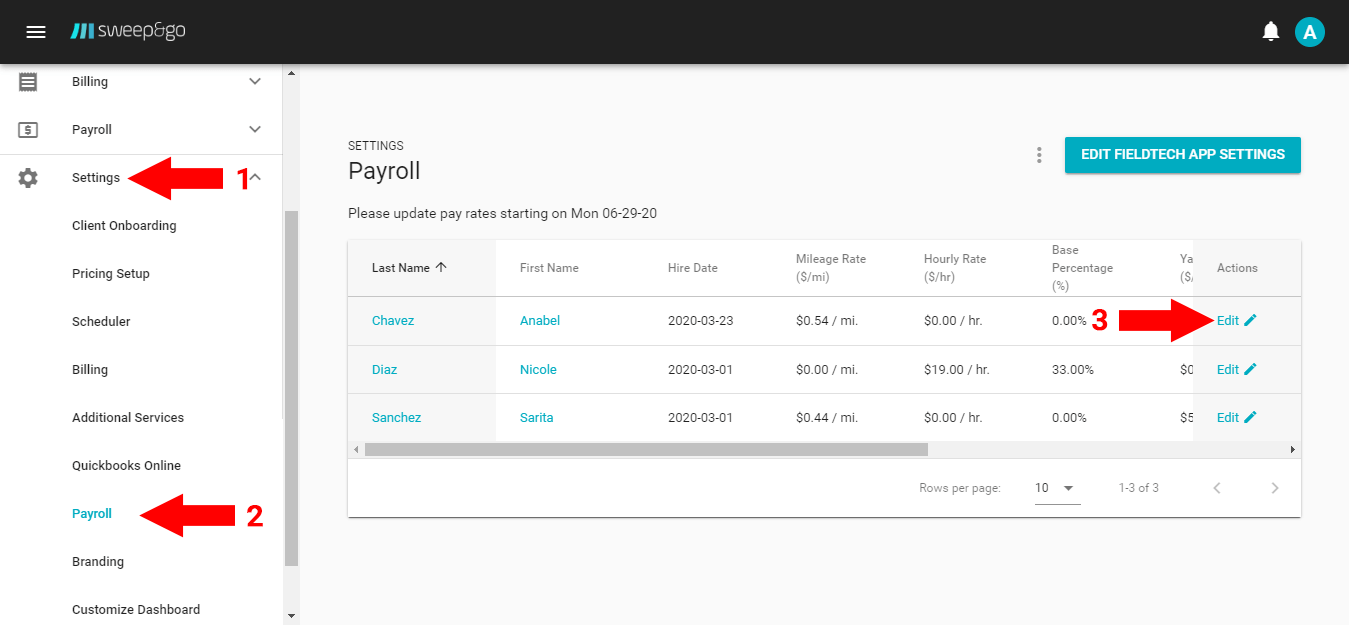1349x625 pixels.
Task: Sort table by Last Name column
Action: (x=409, y=268)
